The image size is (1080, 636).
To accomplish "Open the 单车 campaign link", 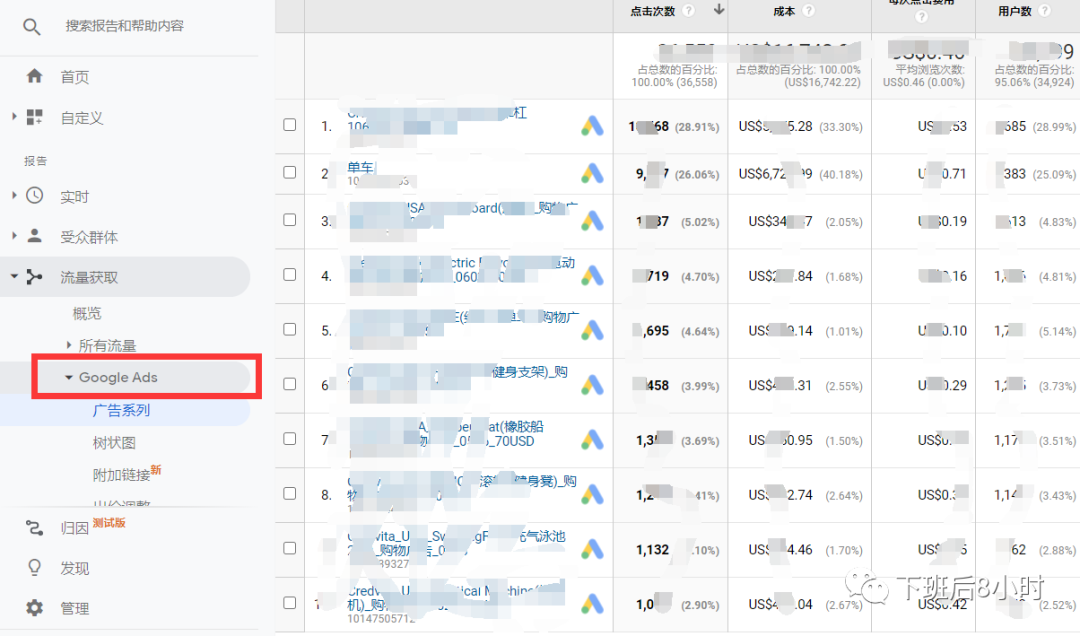I will pos(361,167).
